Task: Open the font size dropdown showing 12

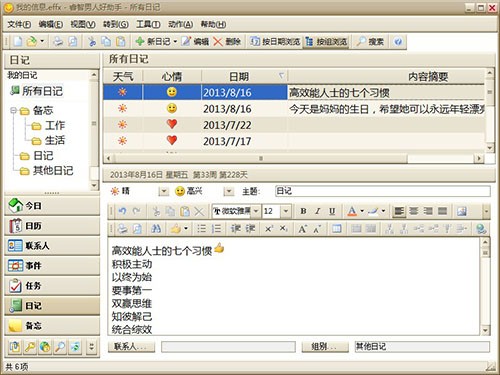Action: pos(286,211)
